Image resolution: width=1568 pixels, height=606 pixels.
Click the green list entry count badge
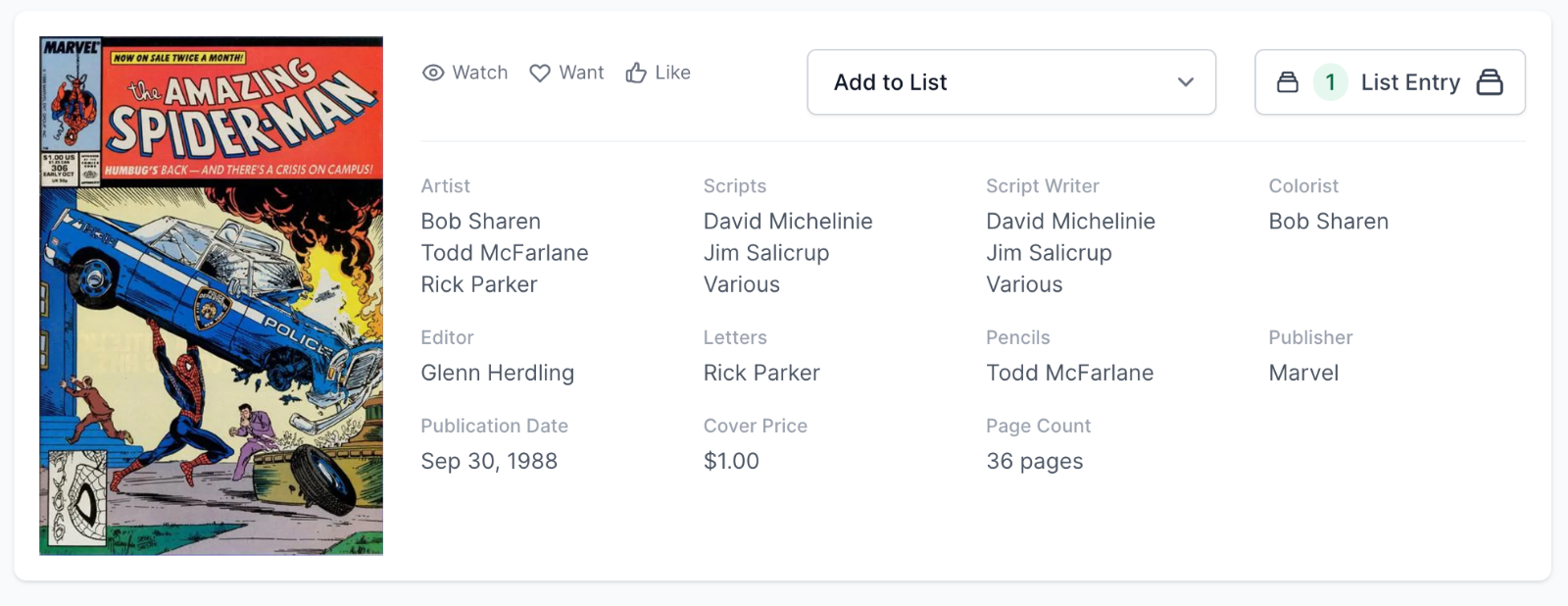[x=1330, y=82]
